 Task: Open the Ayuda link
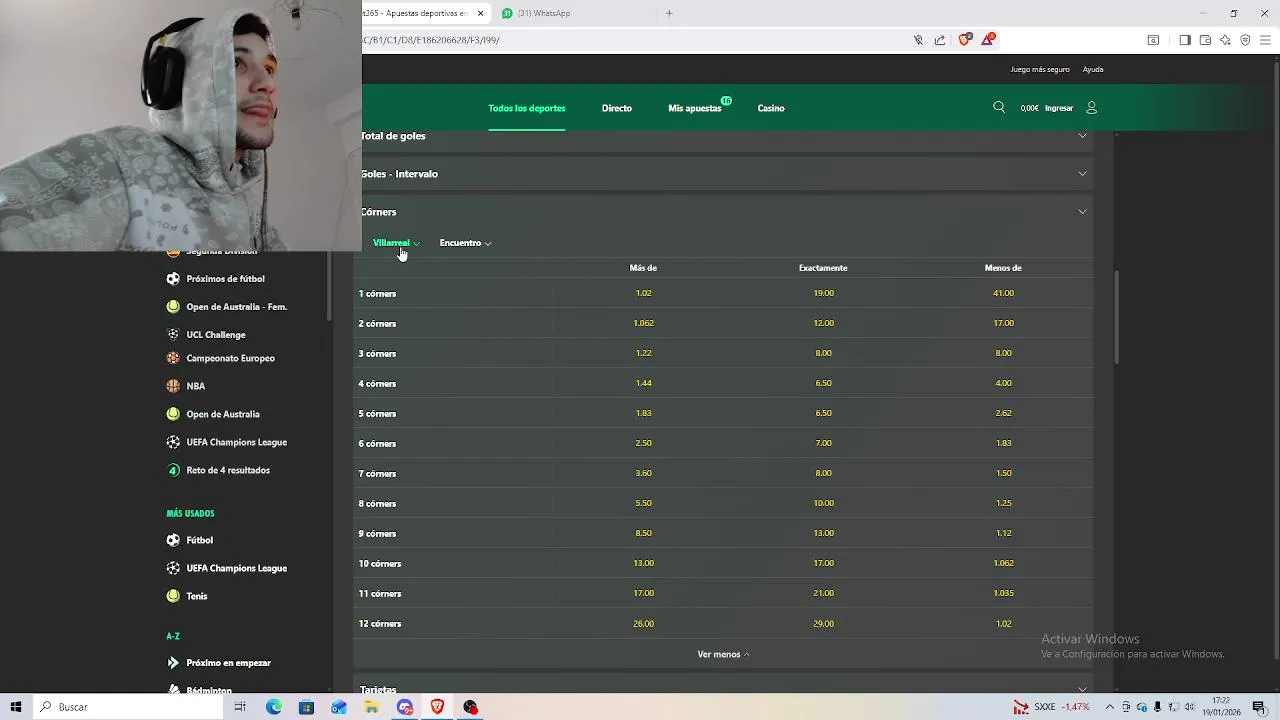tap(1093, 70)
